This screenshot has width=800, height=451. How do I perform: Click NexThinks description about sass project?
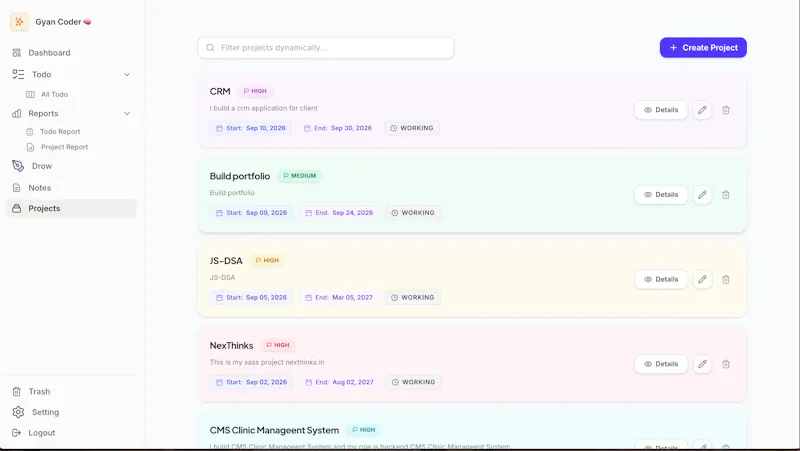(267, 362)
